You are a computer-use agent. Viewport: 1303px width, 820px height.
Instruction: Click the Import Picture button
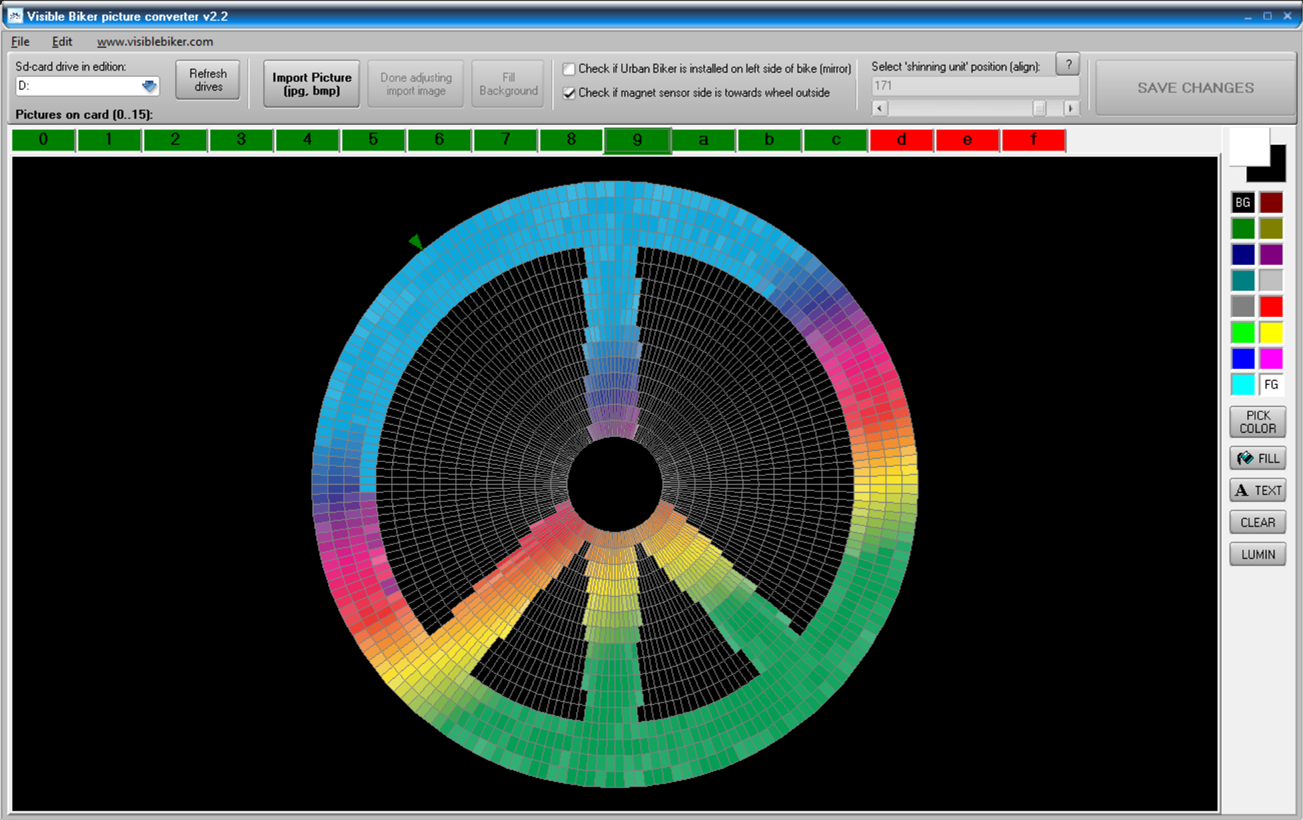(311, 84)
